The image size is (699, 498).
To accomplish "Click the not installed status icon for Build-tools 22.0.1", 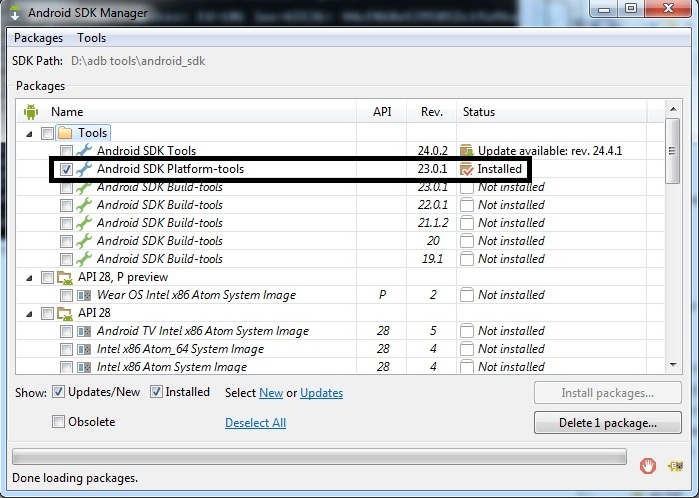I will pyautogui.click(x=467, y=205).
